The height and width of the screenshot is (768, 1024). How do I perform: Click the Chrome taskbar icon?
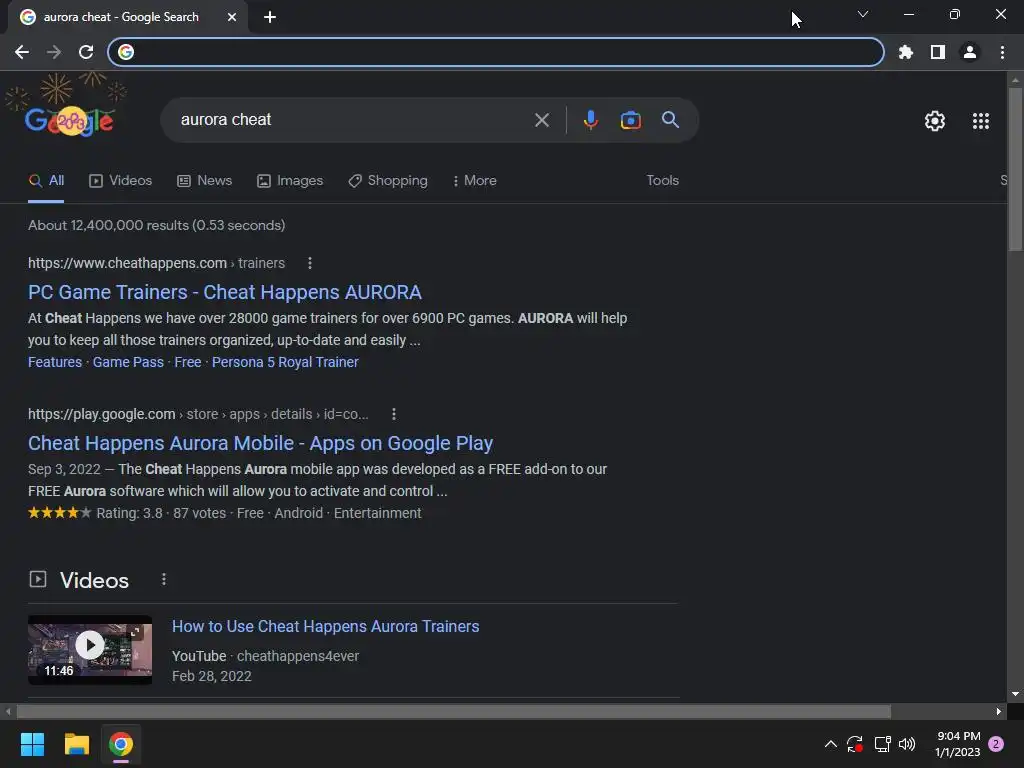tap(121, 744)
